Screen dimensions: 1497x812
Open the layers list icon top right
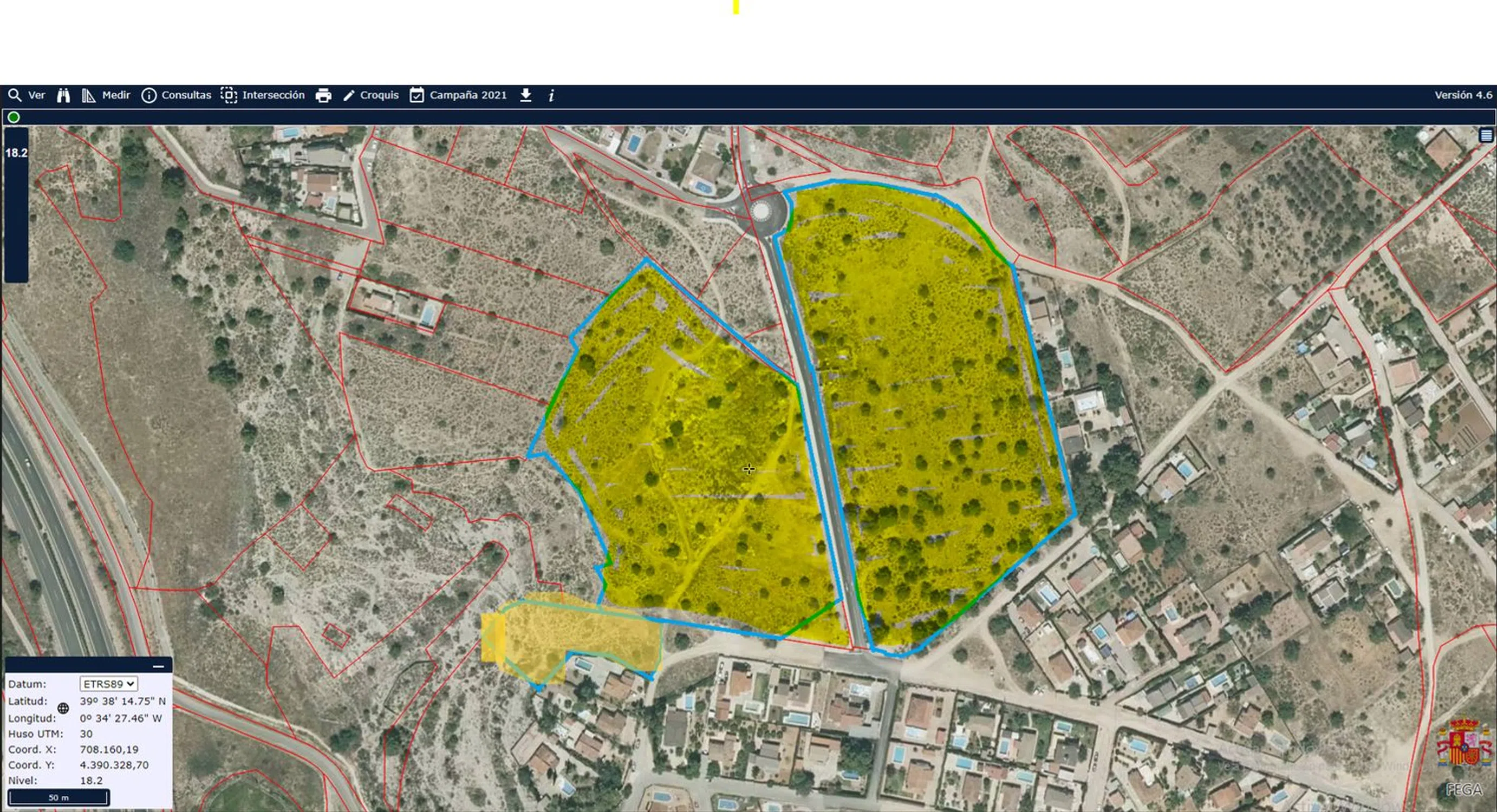(1486, 135)
